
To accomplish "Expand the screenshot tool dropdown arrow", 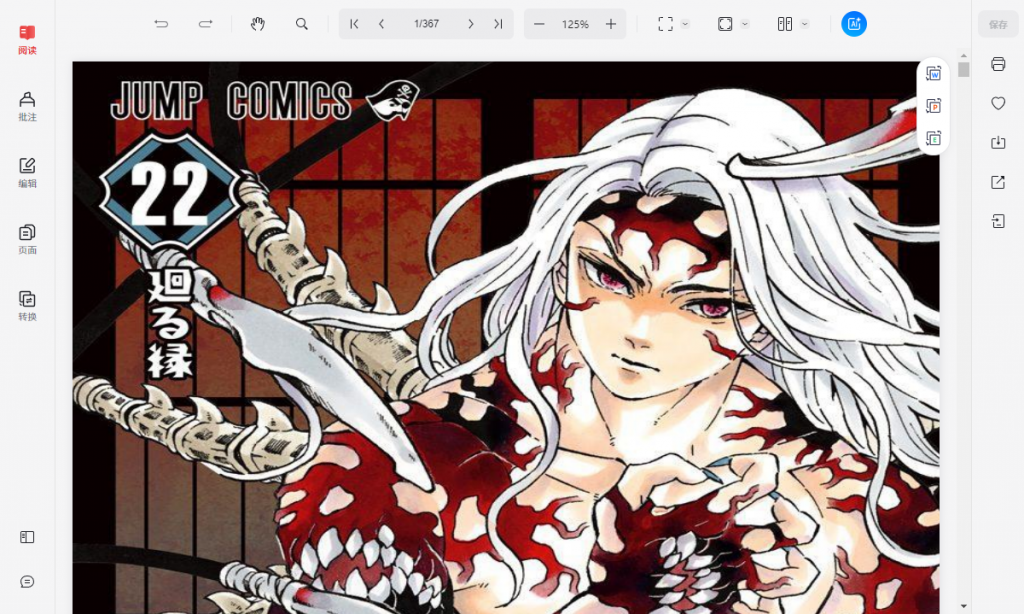I will 685,24.
